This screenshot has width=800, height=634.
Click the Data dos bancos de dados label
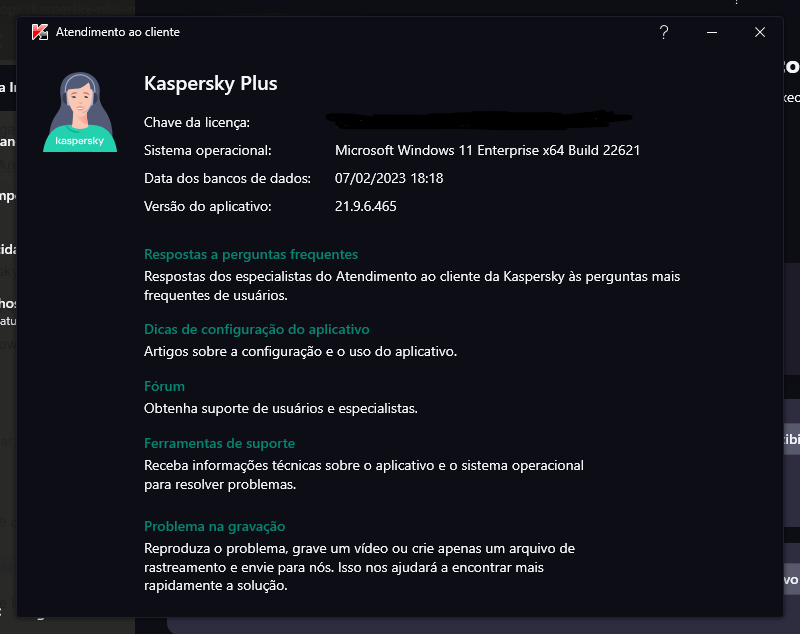tap(228, 178)
